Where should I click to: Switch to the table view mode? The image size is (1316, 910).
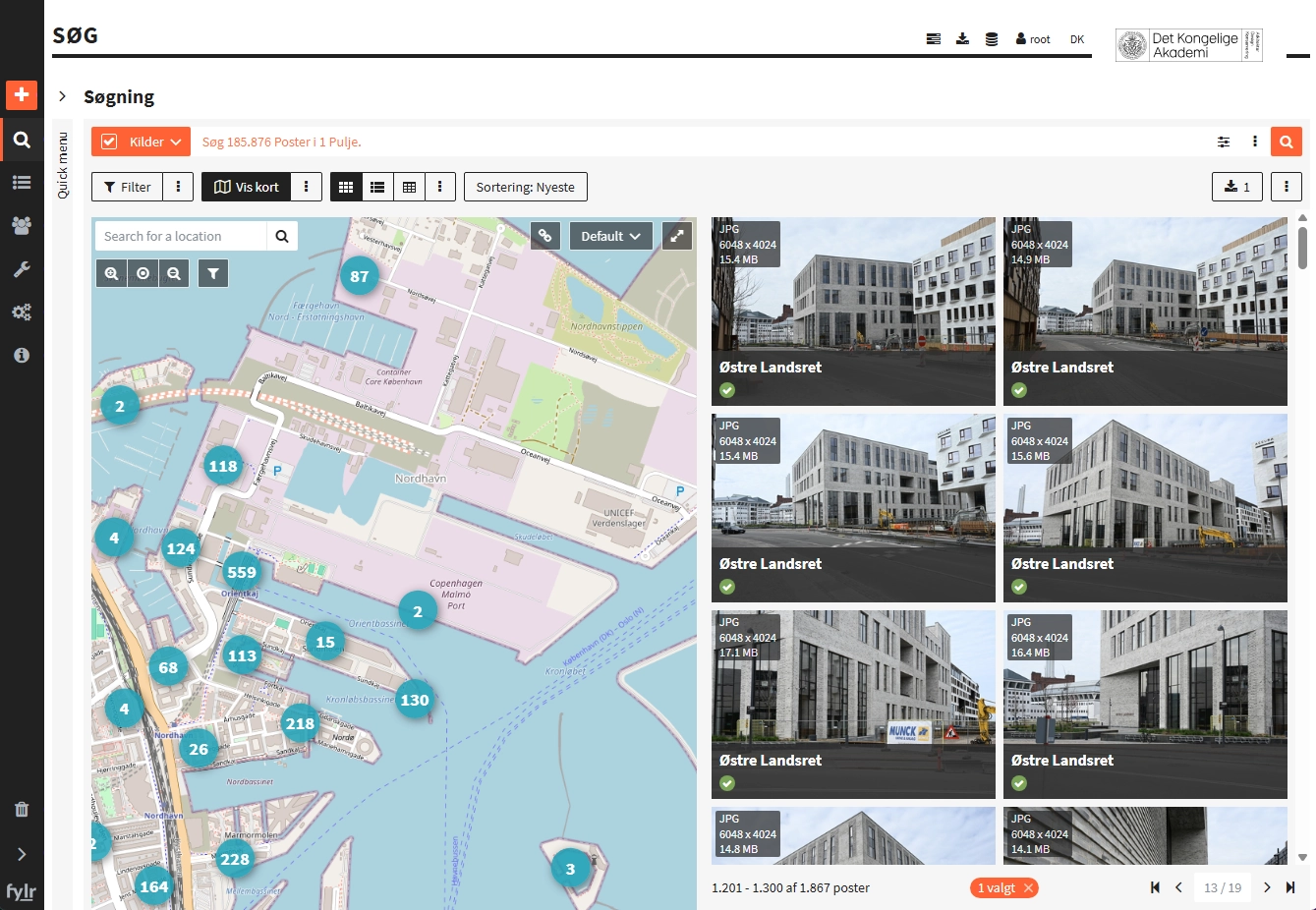tap(409, 187)
